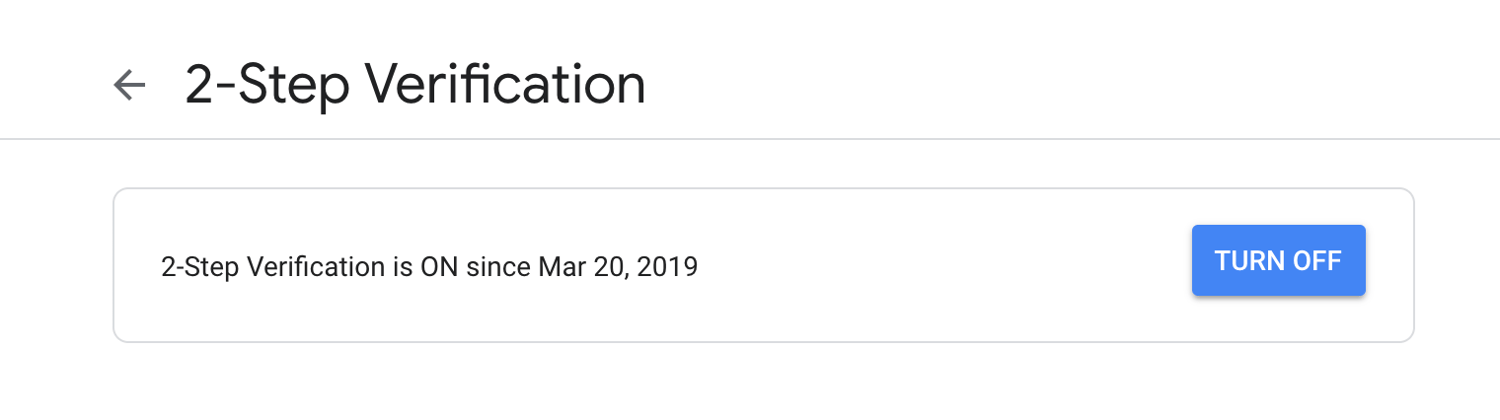The width and height of the screenshot is (1500, 420).
Task: Click the "2-Step Verification" page heading
Action: pyautogui.click(x=415, y=85)
